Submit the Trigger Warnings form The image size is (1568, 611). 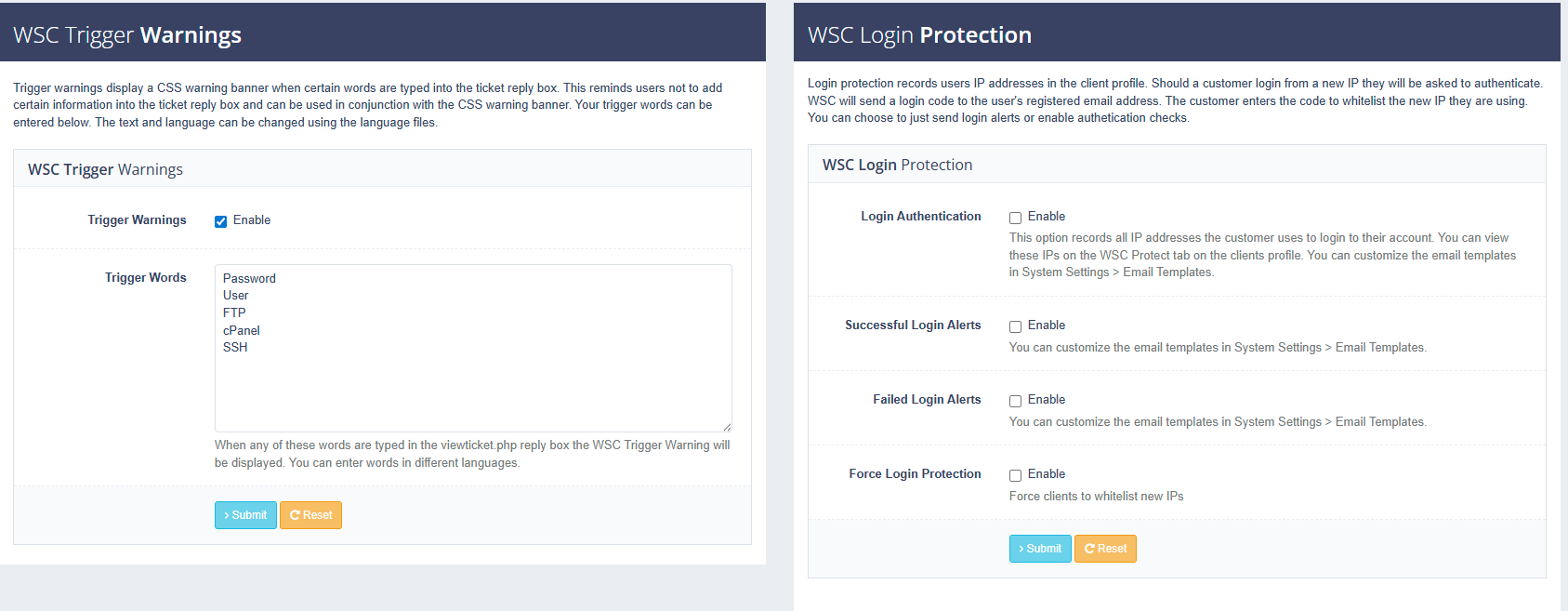click(x=245, y=515)
